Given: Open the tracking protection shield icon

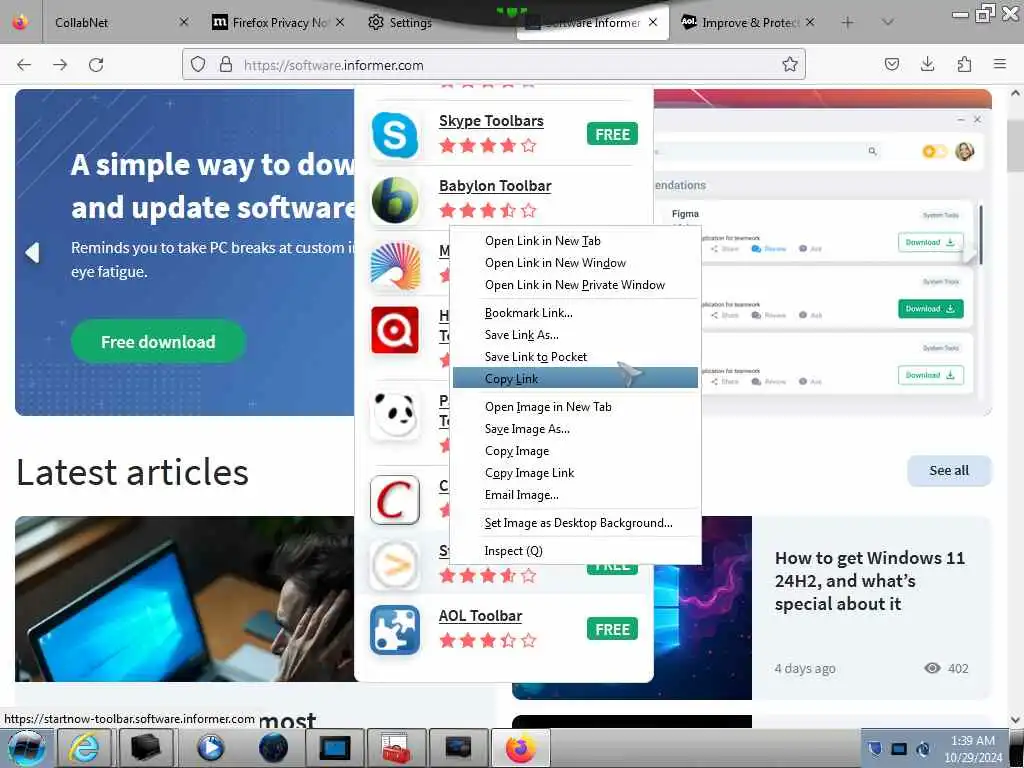Looking at the screenshot, I should click(x=198, y=64).
